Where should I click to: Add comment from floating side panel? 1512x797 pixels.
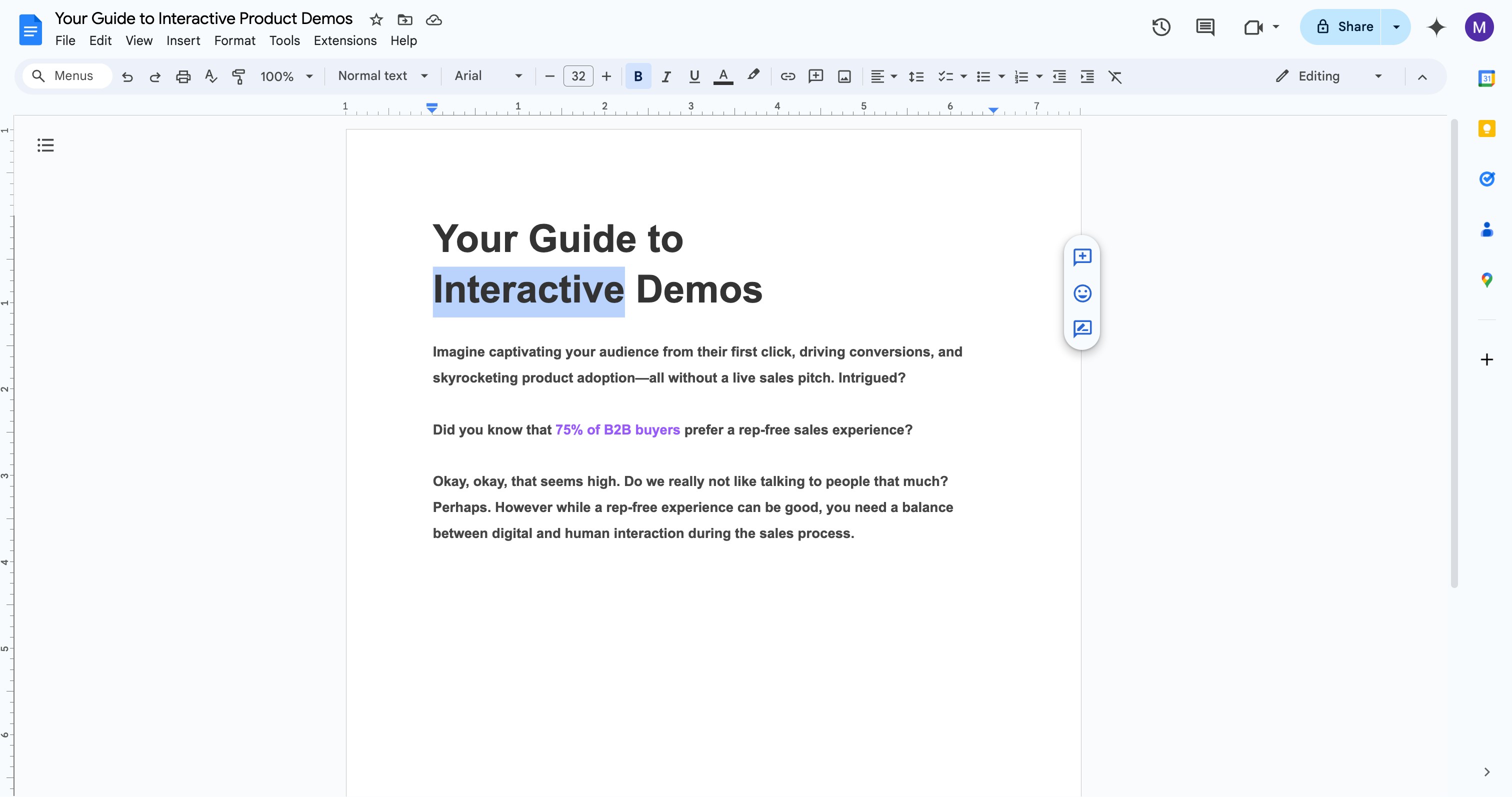point(1082,257)
